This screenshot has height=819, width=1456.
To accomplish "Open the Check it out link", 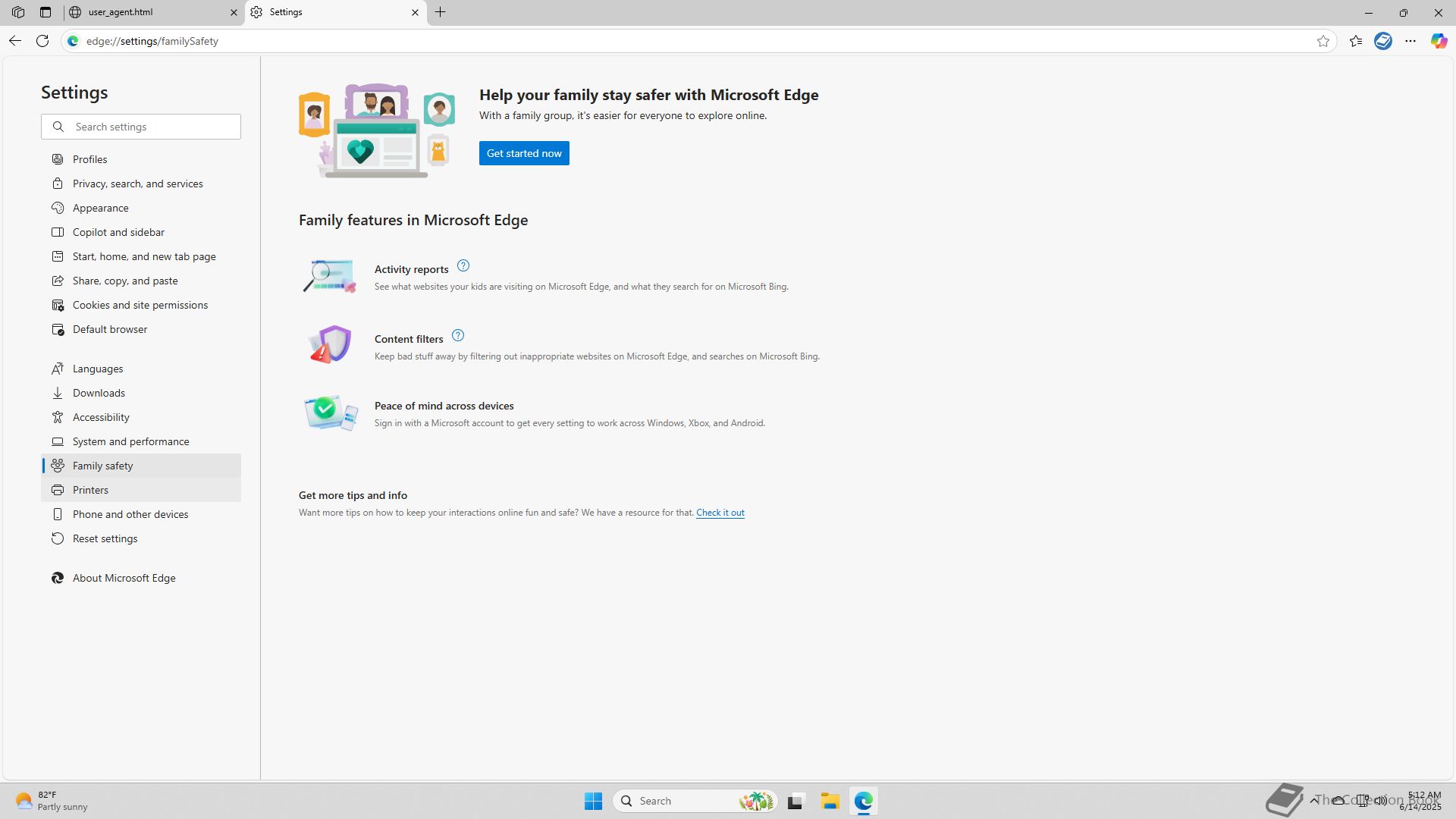I will point(720,513).
